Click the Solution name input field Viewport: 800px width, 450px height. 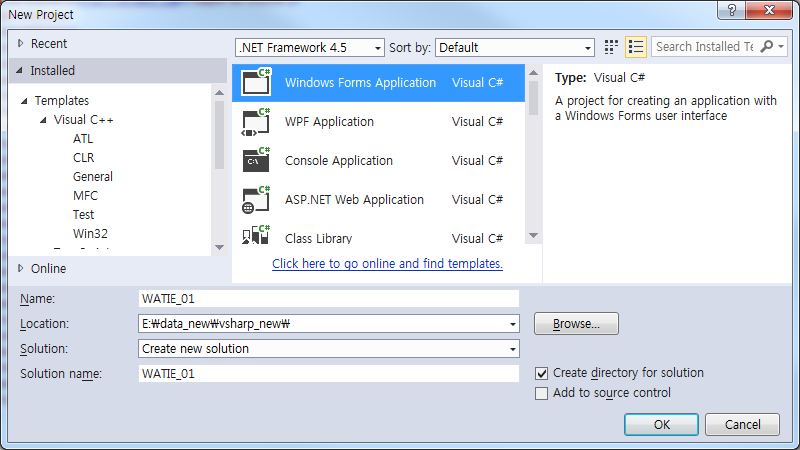click(329, 373)
